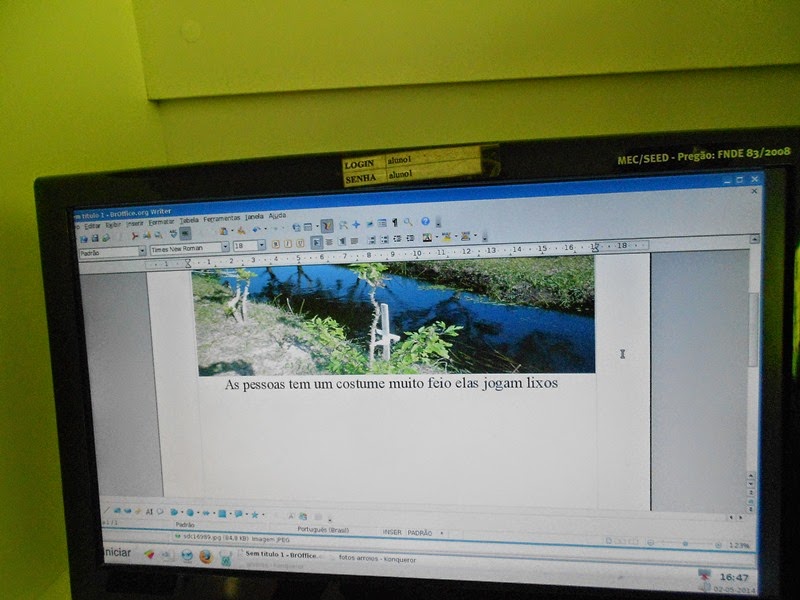The image size is (800, 600).
Task: Select the Format Paintbrush tool
Action: (x=241, y=231)
